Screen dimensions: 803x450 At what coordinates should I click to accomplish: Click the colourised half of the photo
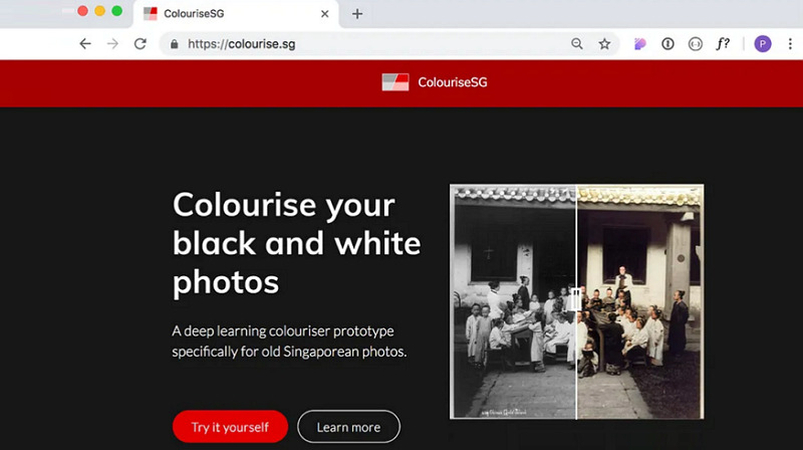click(640, 302)
